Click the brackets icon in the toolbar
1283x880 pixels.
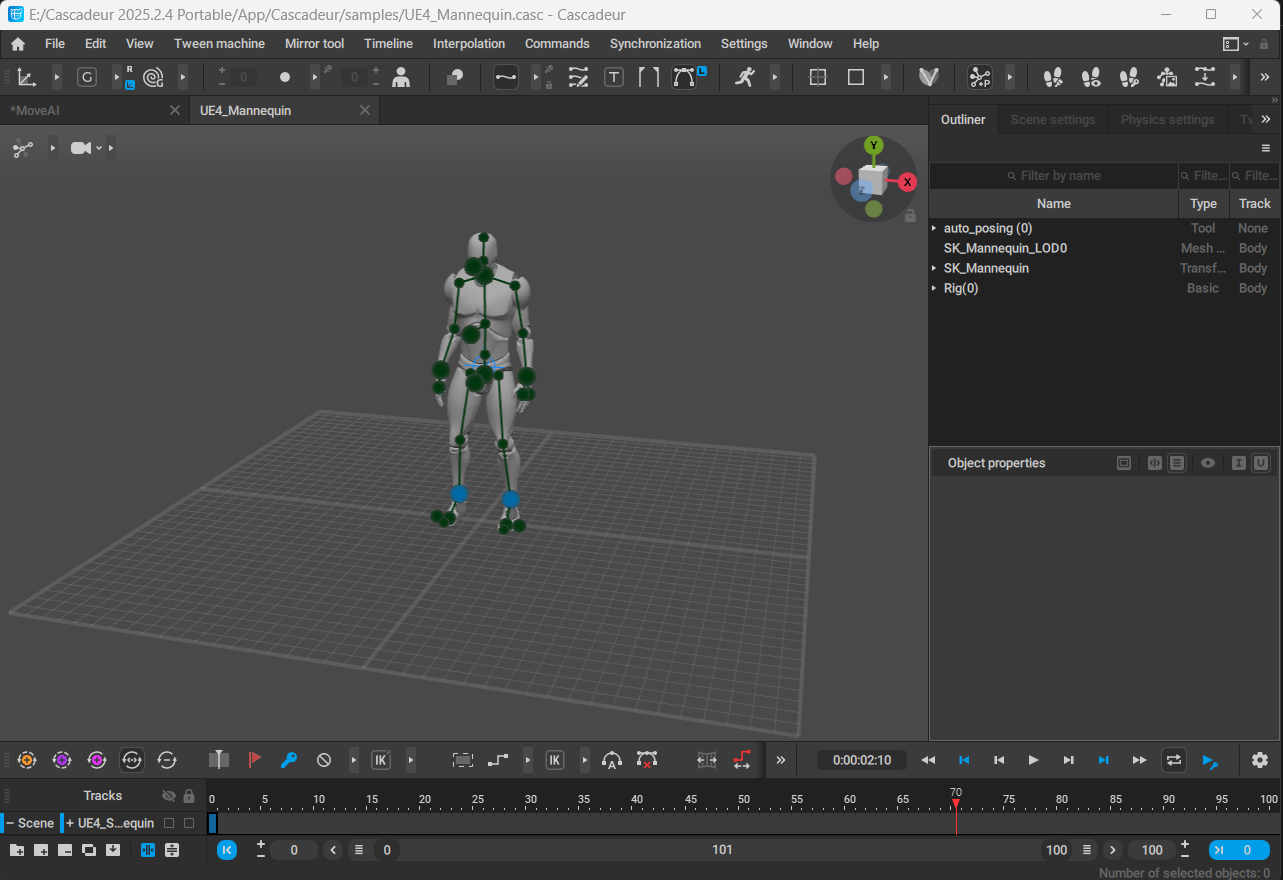click(x=649, y=77)
